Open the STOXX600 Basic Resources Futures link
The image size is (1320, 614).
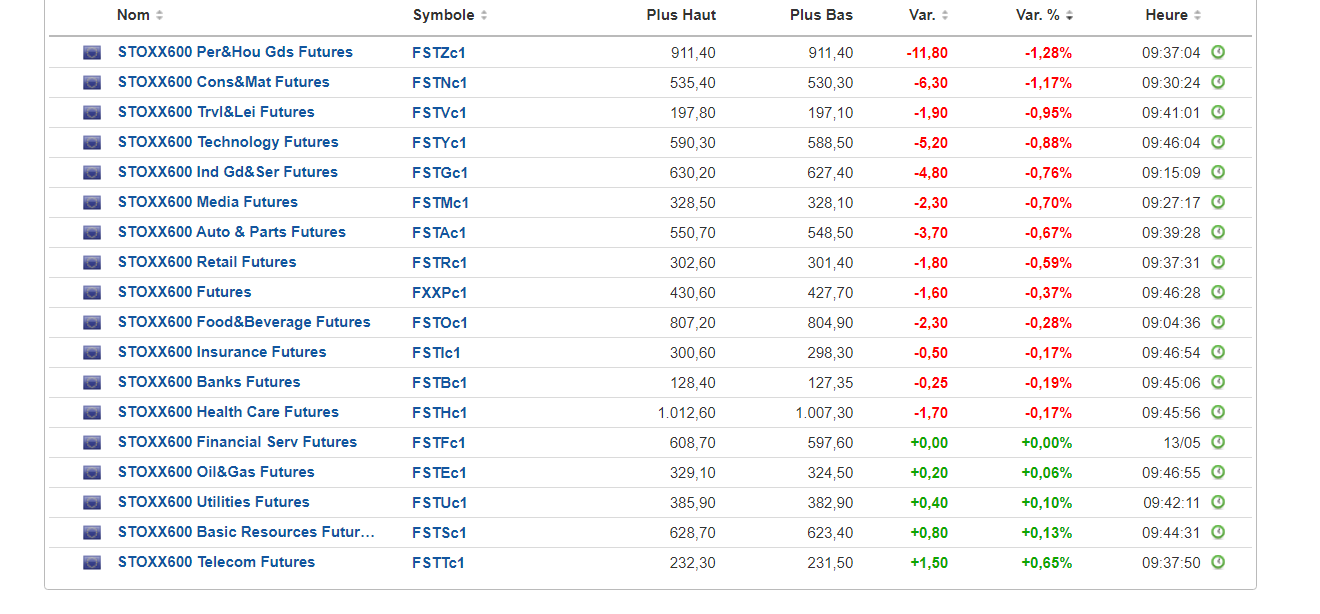(246, 532)
